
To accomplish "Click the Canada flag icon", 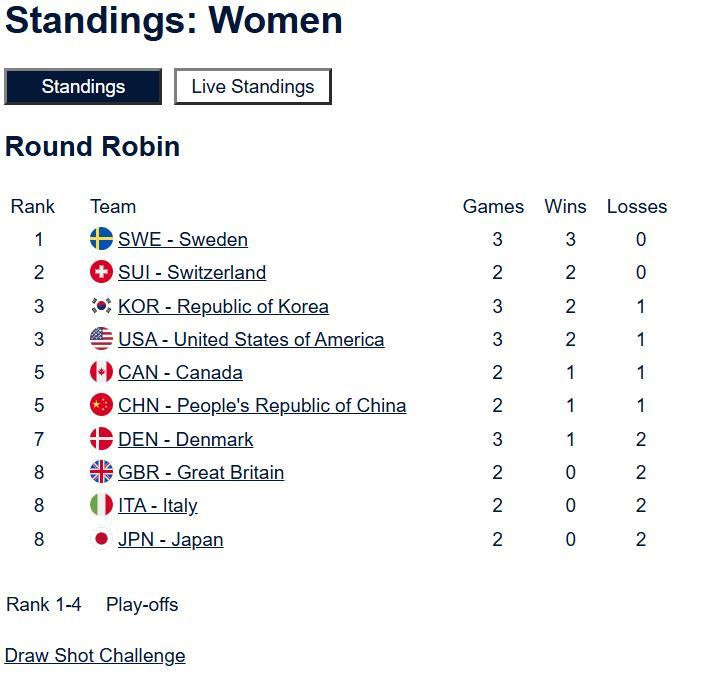I will [101, 372].
